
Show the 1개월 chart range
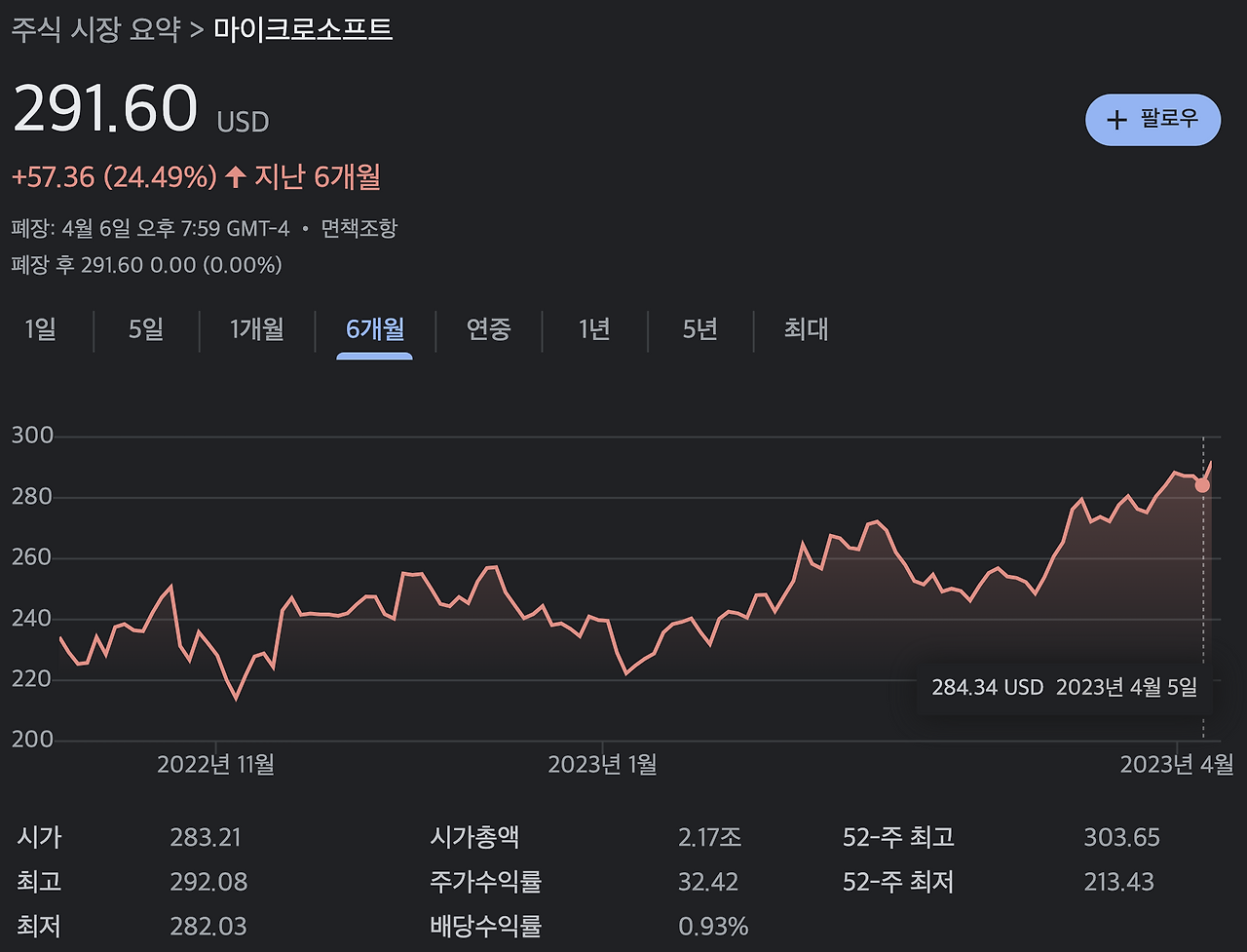click(x=257, y=329)
